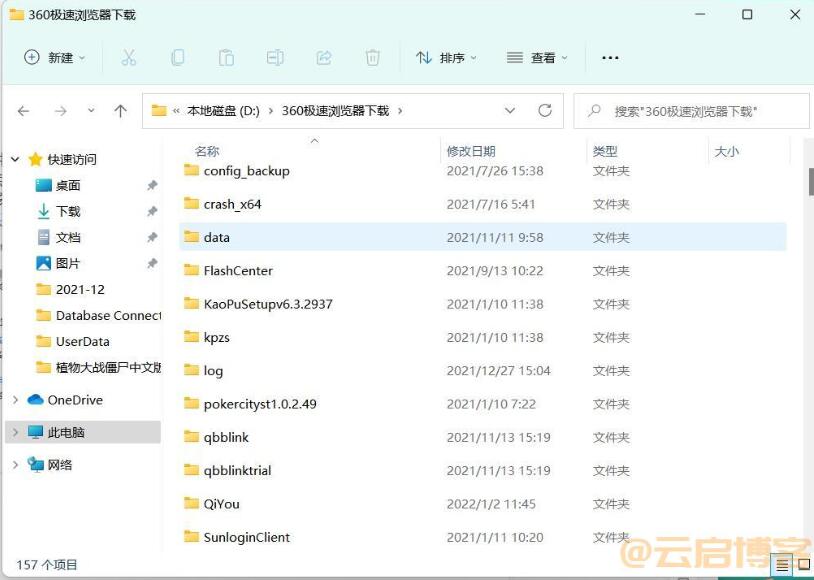Open the 查看 (View) dropdown

[537, 58]
